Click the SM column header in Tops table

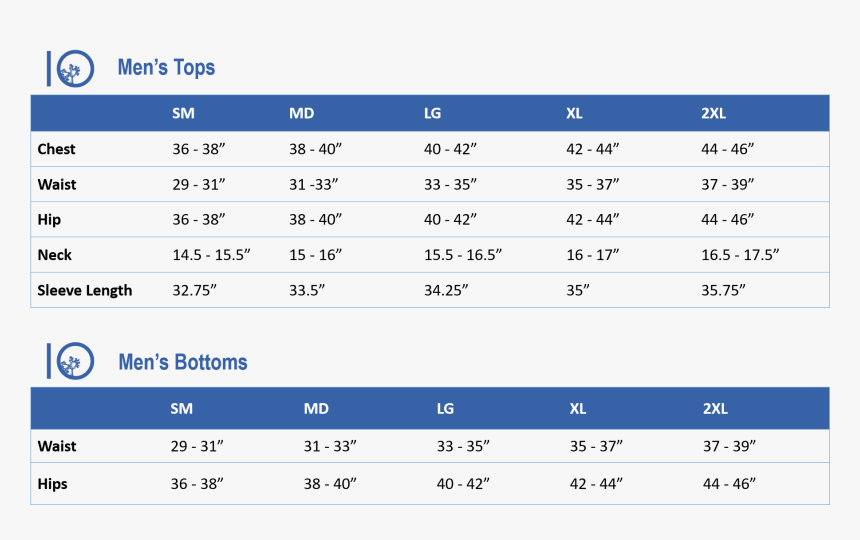(183, 113)
